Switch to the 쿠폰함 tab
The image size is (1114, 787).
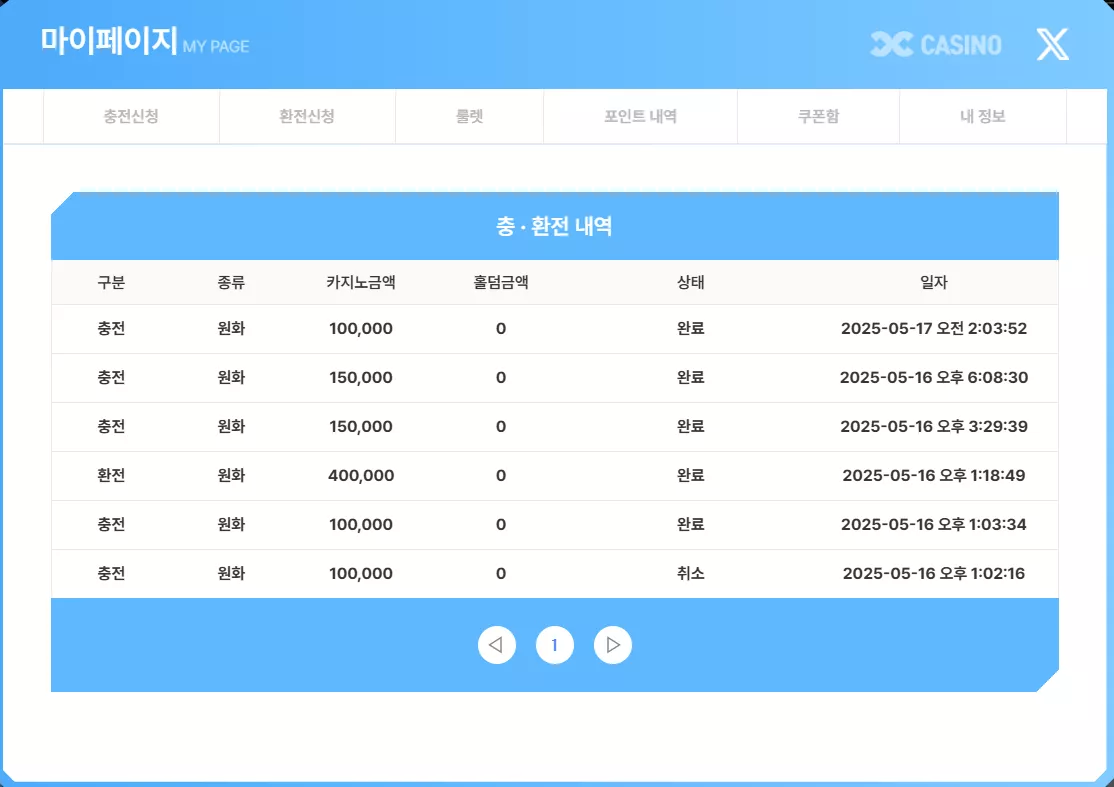(818, 116)
